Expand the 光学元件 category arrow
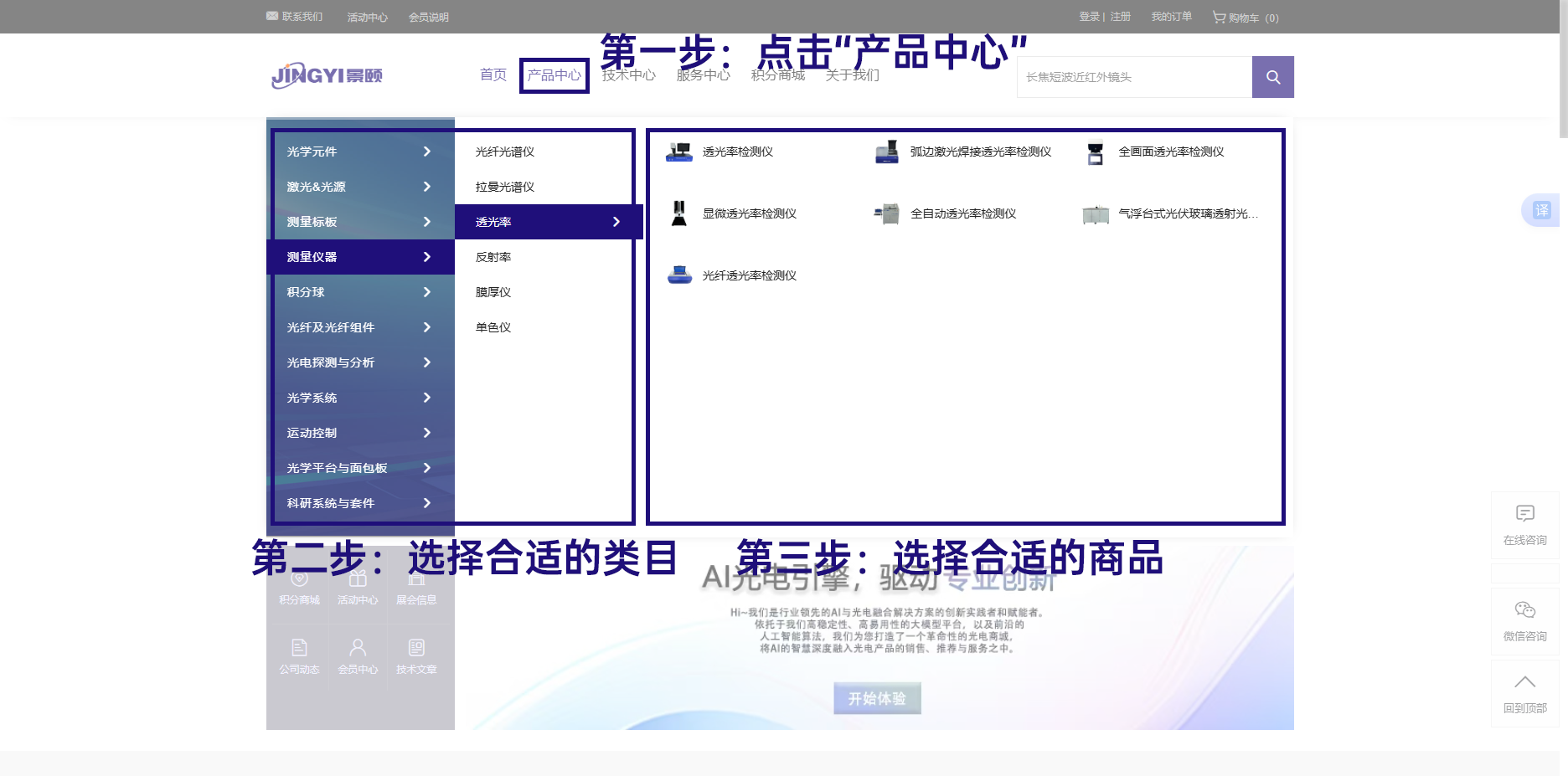The height and width of the screenshot is (776, 1568). click(426, 152)
